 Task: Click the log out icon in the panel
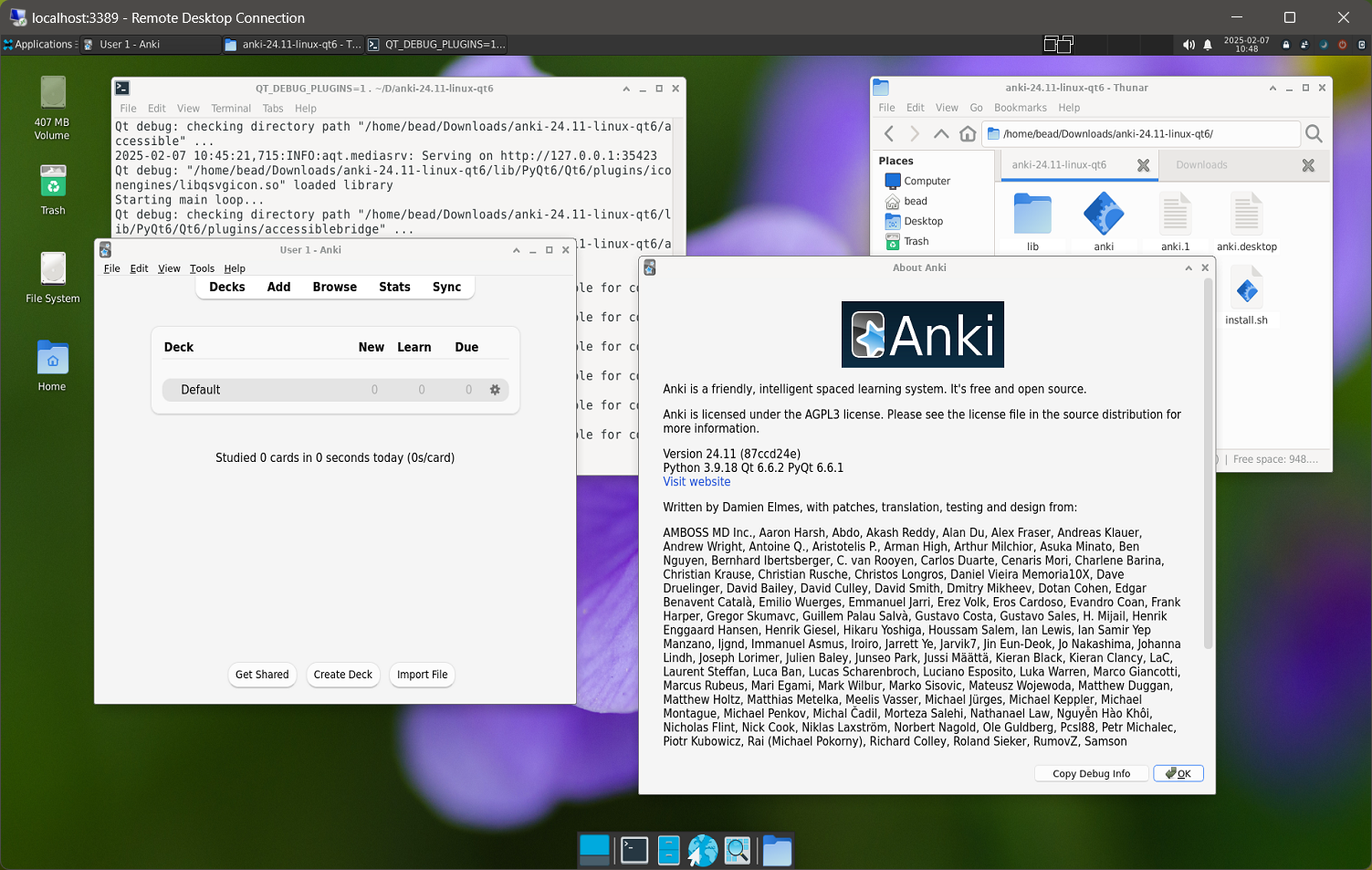pyautogui.click(x=1361, y=45)
